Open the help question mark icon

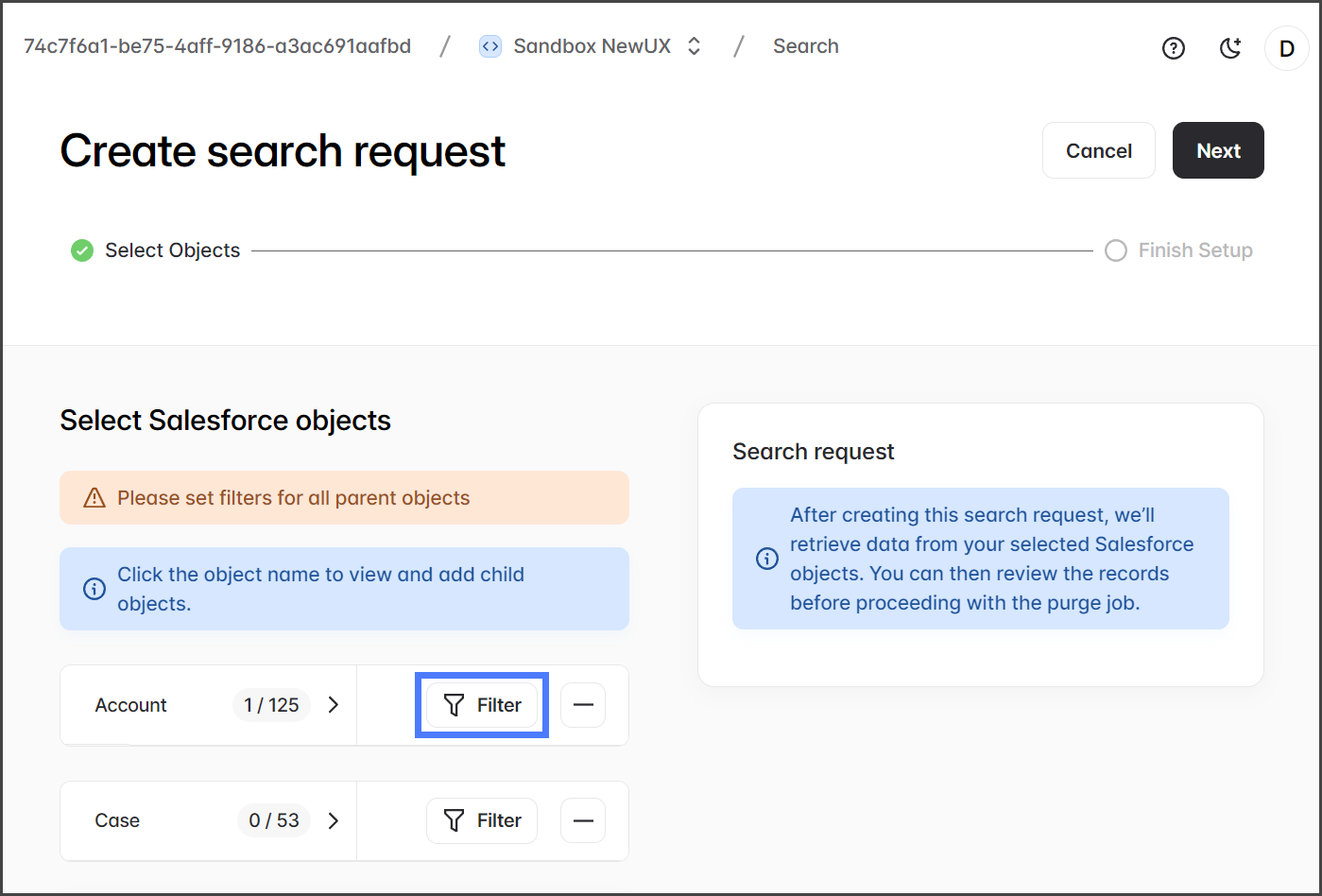[x=1173, y=48]
